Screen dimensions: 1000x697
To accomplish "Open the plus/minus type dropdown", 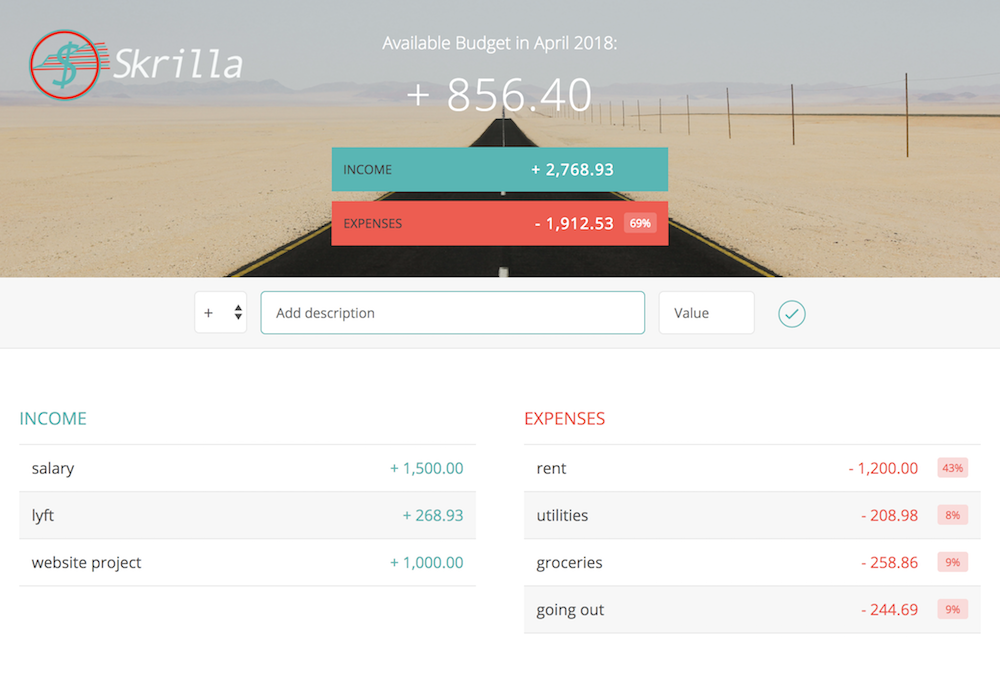I will coord(221,312).
